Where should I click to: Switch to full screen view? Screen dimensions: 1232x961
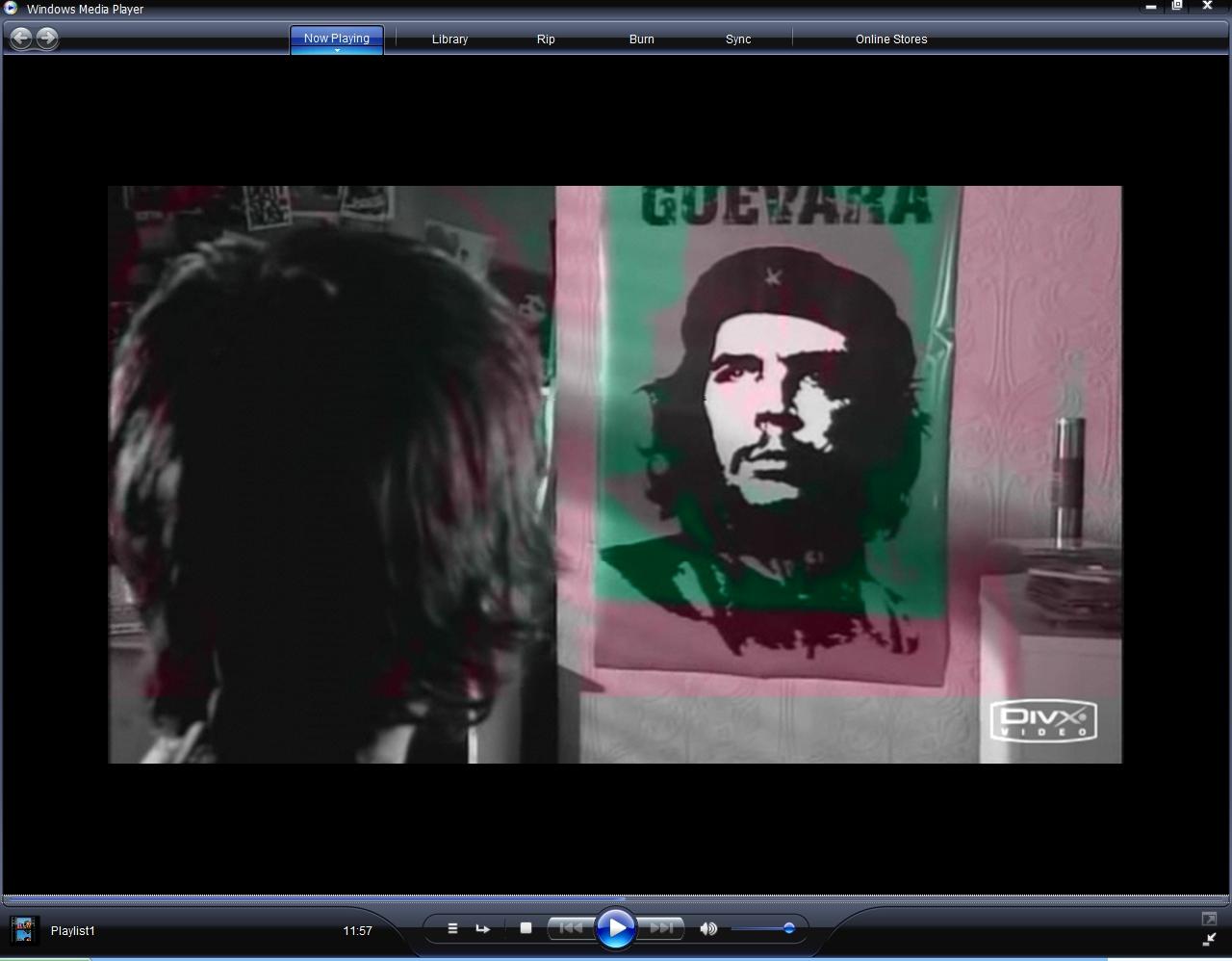[1209, 919]
